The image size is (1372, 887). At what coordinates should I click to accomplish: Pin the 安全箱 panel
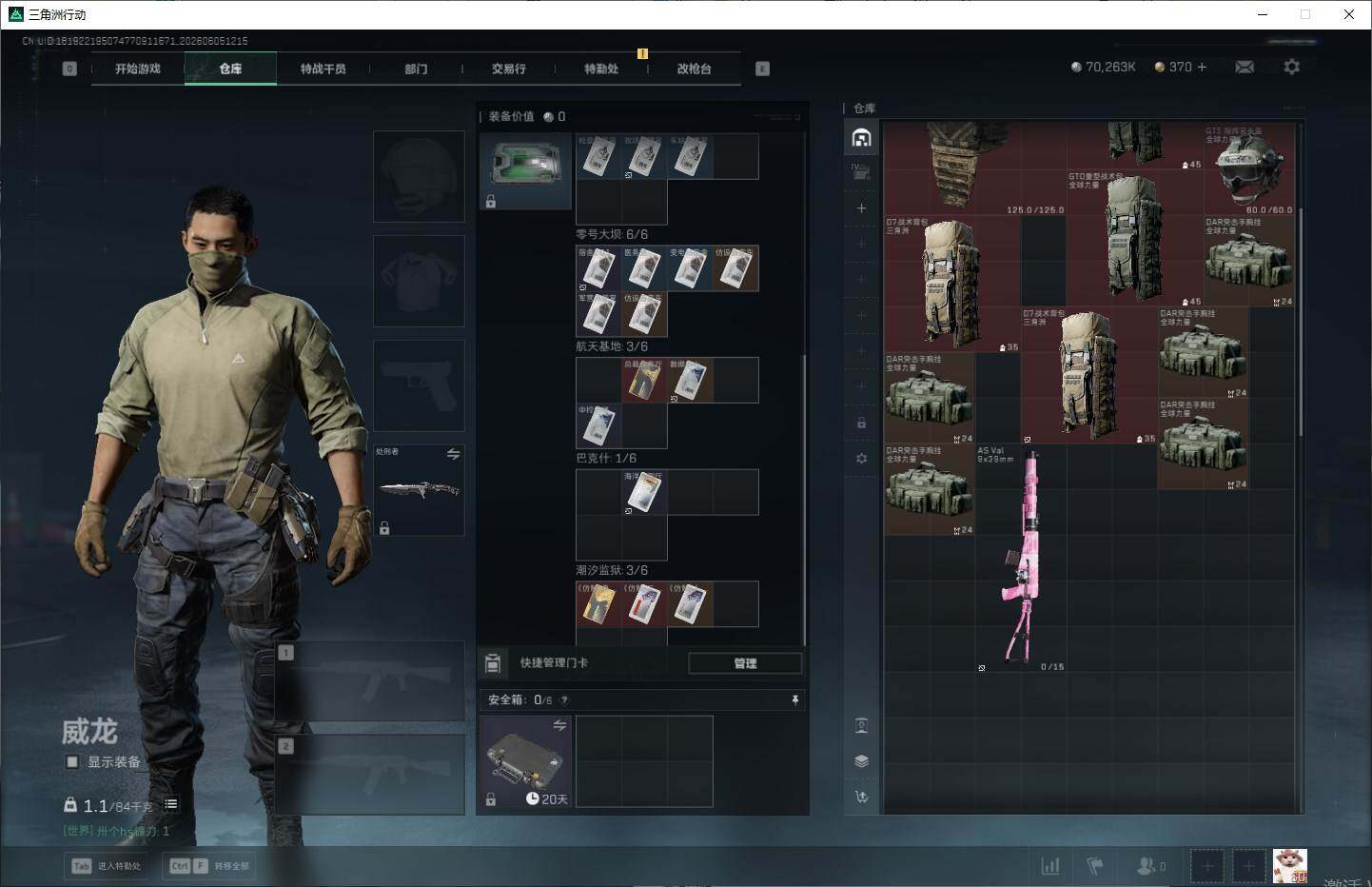coord(795,700)
